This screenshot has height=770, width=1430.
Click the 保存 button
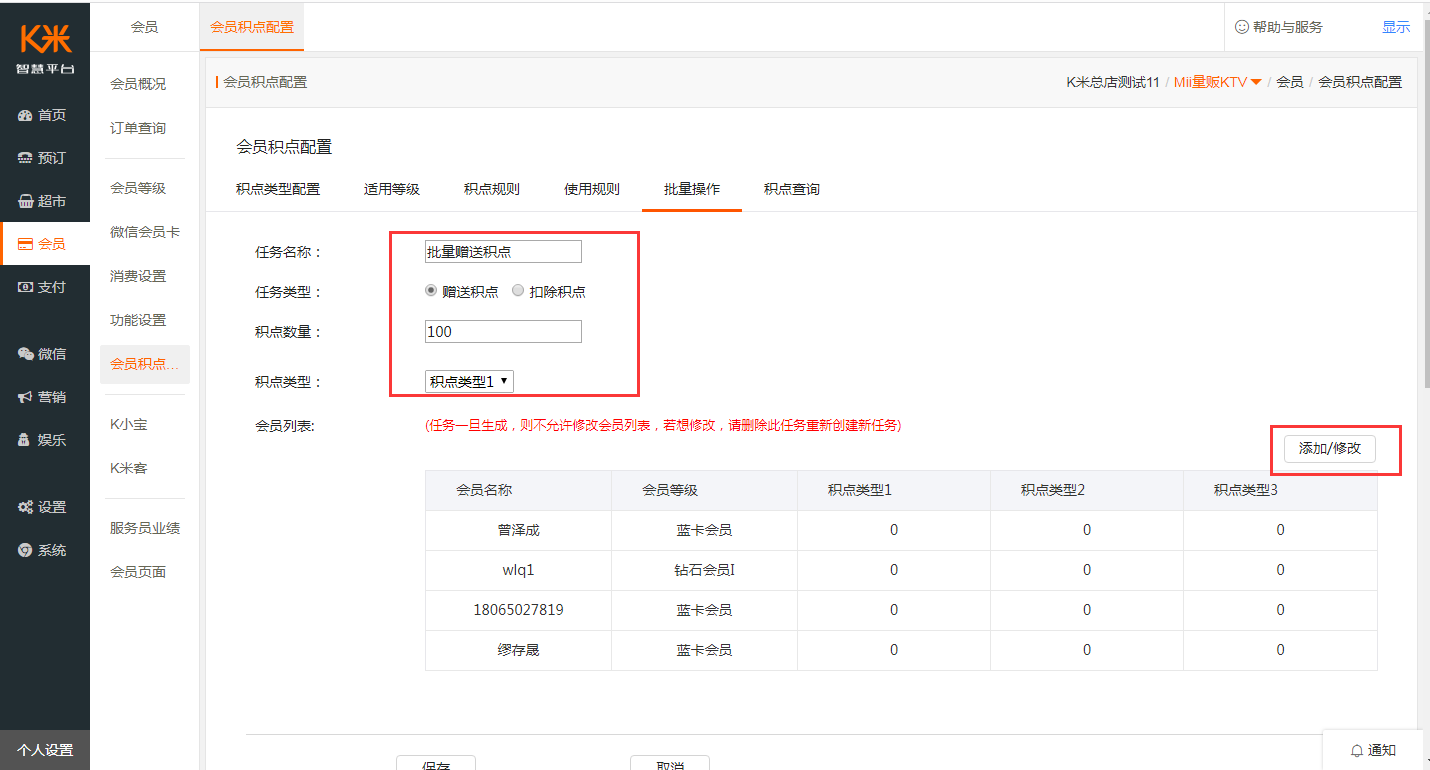[436, 764]
